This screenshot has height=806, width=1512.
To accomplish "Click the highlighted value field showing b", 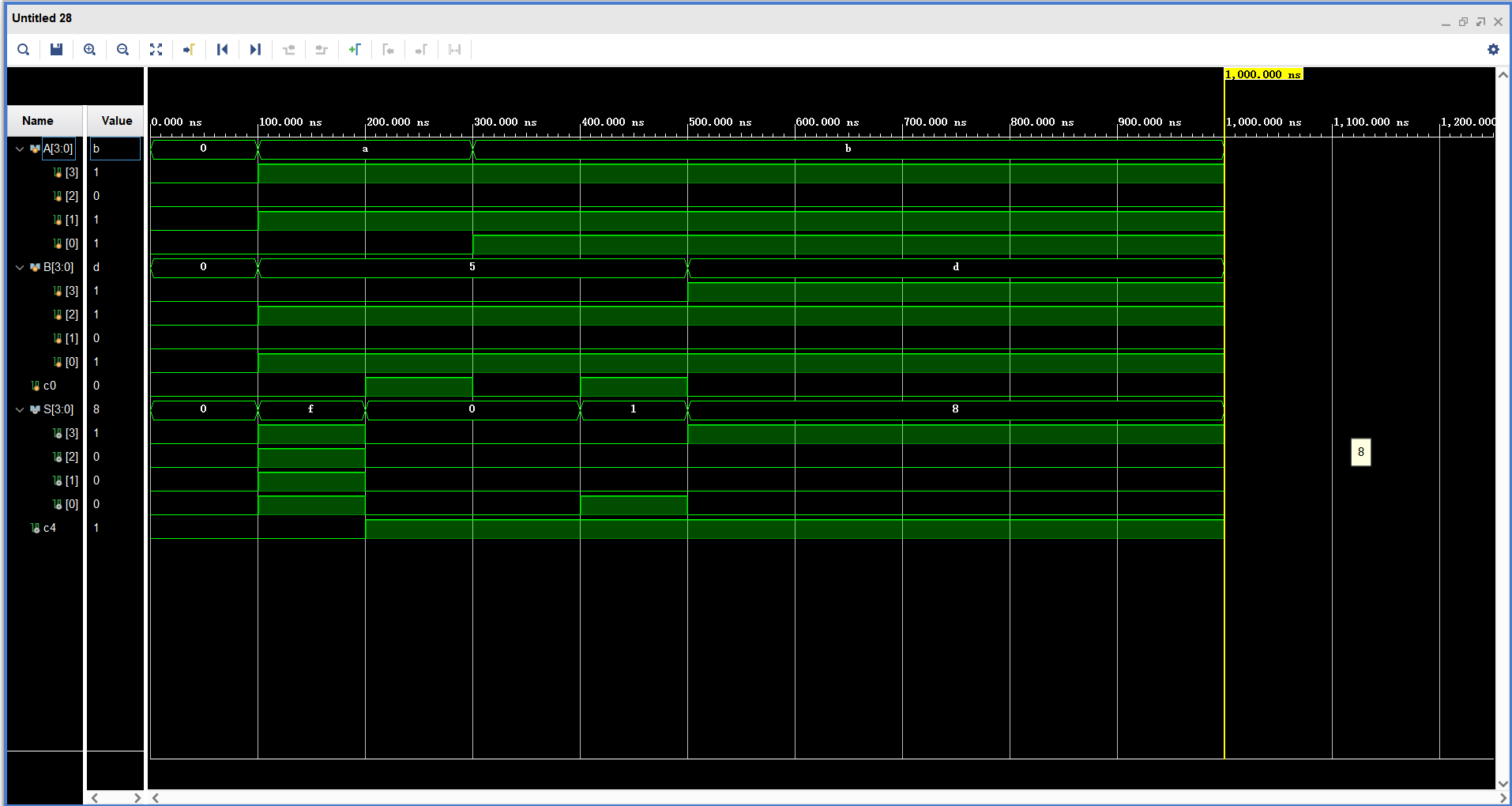I will [x=115, y=148].
